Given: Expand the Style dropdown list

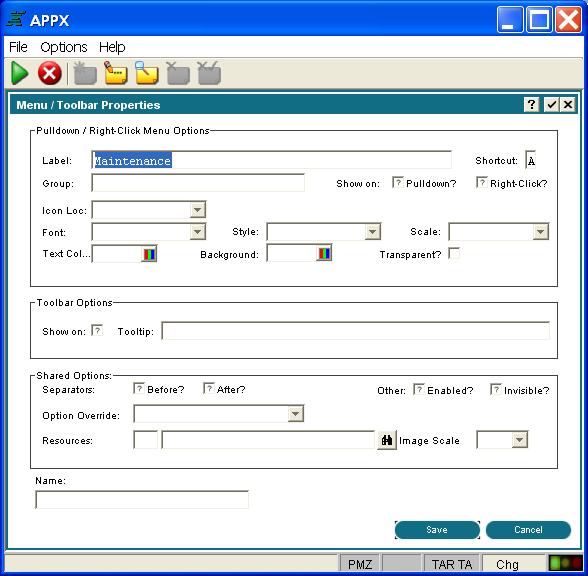Looking at the screenshot, I should 372,232.
